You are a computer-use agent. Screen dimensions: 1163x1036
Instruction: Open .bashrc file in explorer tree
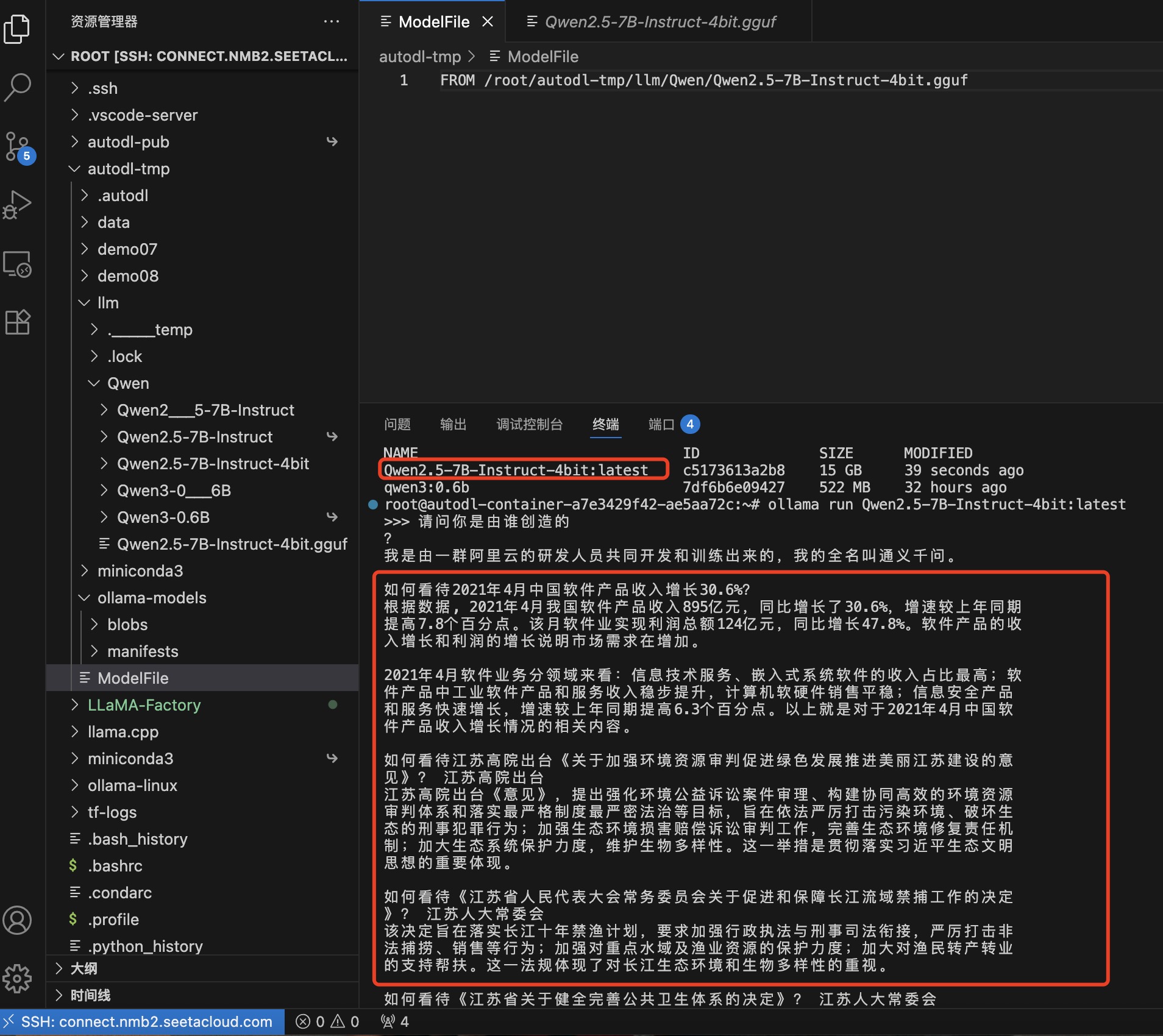pyautogui.click(x=115, y=866)
